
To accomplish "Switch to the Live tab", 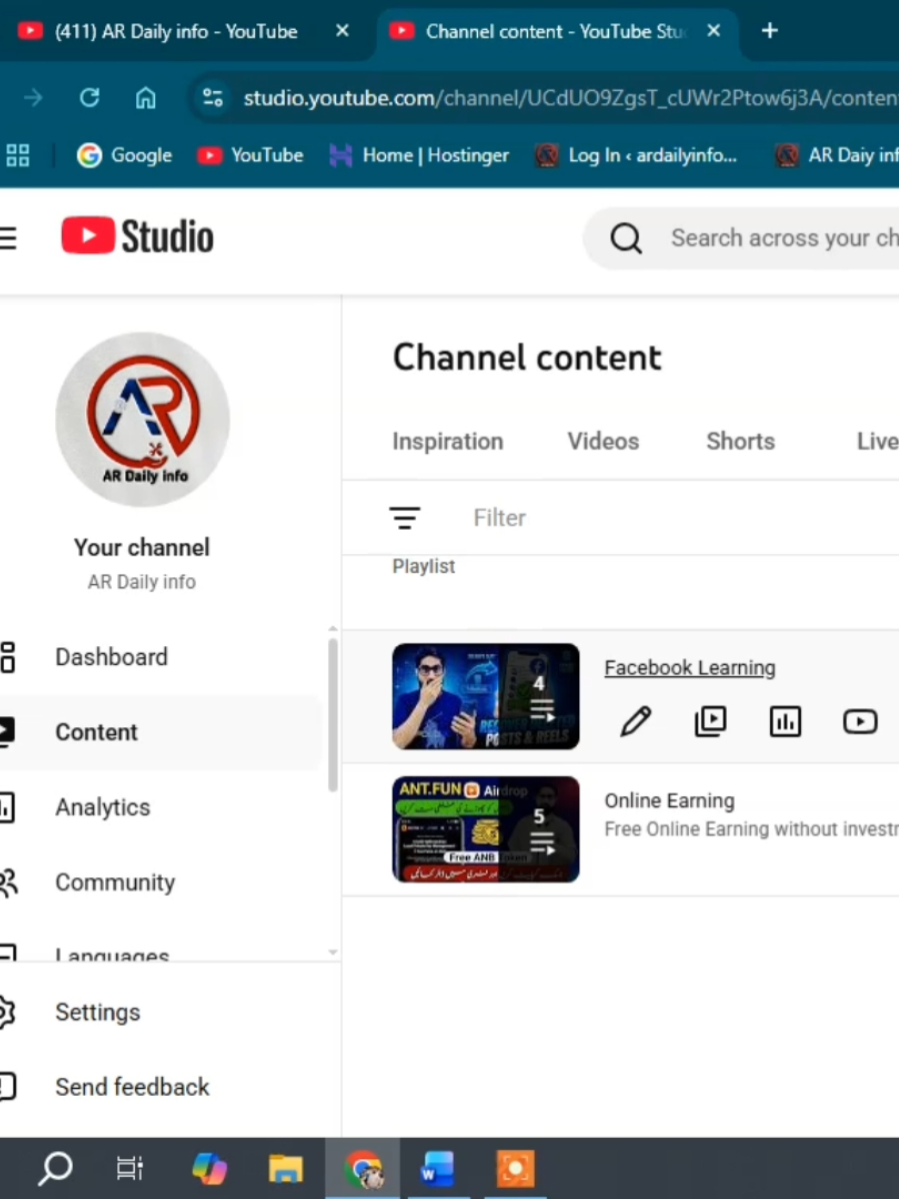I will pos(877,441).
